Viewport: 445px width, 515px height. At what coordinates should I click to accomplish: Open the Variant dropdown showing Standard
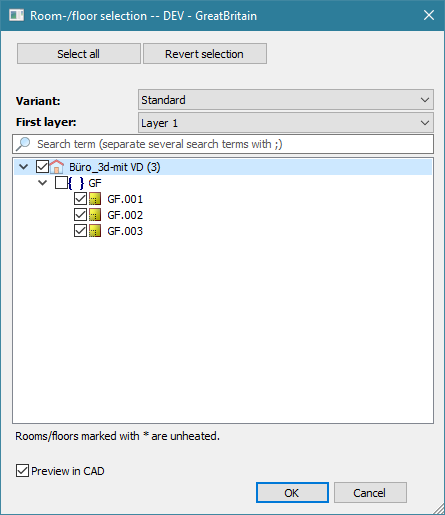[x=286, y=100]
